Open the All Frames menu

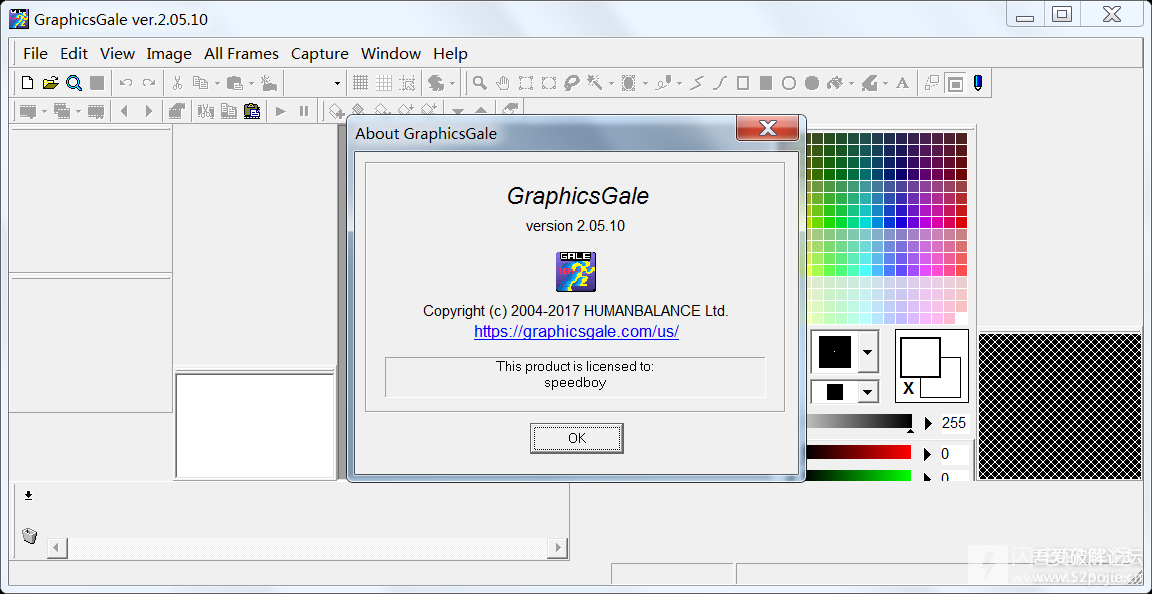click(x=242, y=54)
